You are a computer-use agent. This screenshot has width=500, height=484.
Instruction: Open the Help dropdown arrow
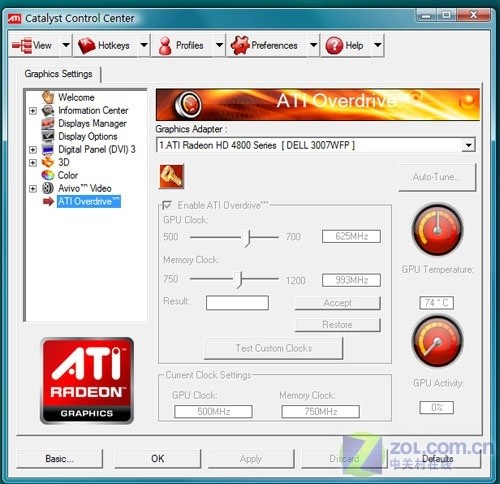(377, 45)
